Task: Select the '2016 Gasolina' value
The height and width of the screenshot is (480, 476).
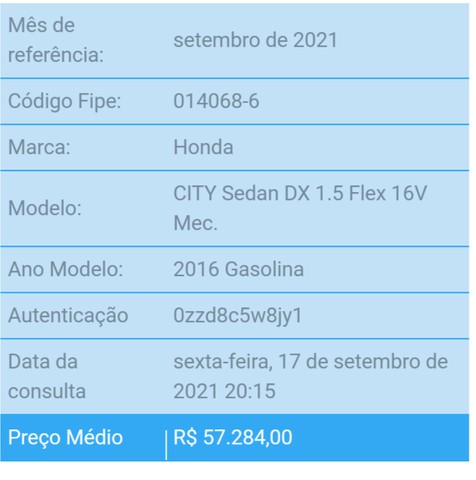Action: click(x=239, y=269)
